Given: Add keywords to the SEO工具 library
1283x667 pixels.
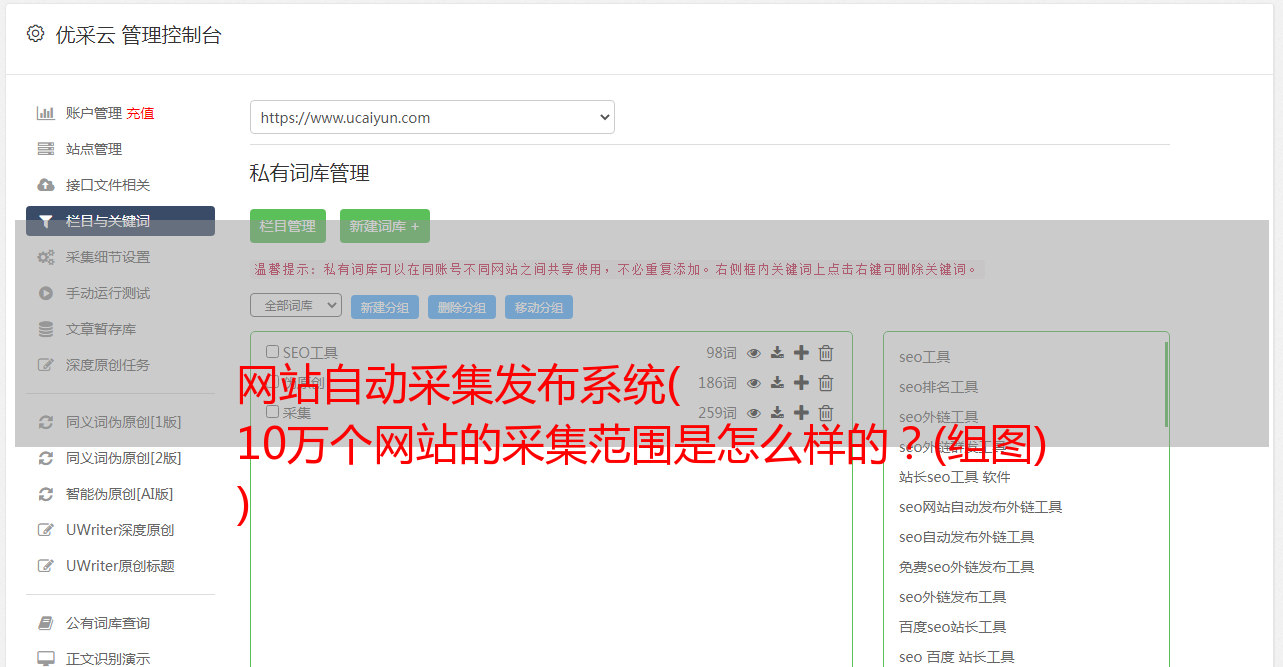Looking at the screenshot, I should click(x=801, y=352).
